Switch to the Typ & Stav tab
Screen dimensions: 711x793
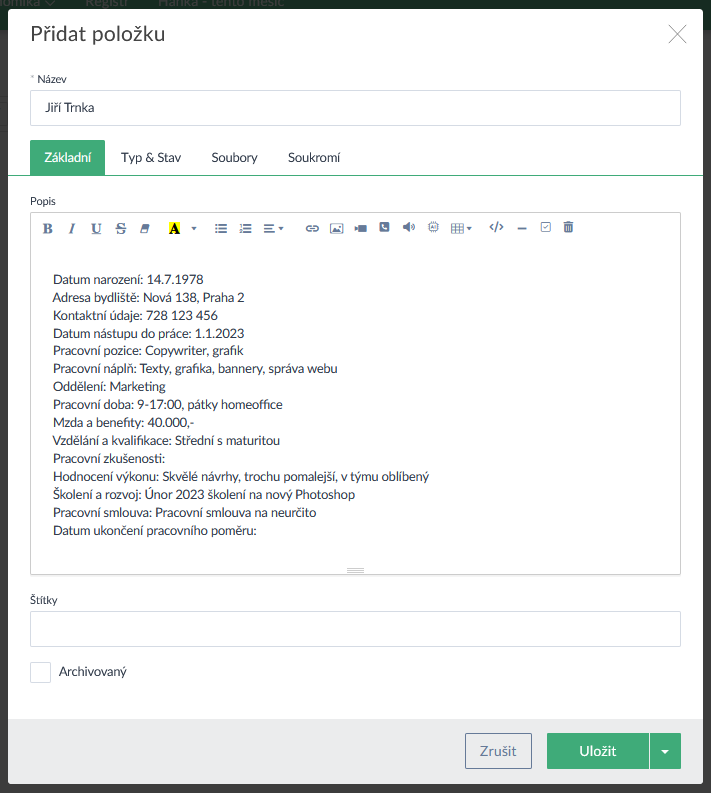coord(151,158)
